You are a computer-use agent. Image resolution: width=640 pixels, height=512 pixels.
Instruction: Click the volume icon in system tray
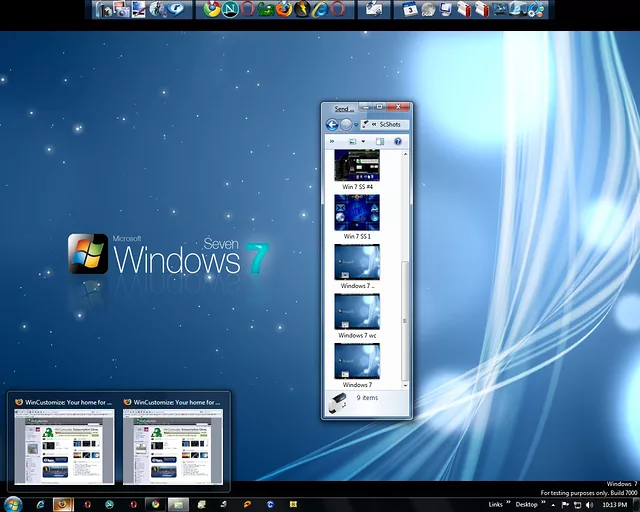pyautogui.click(x=591, y=504)
